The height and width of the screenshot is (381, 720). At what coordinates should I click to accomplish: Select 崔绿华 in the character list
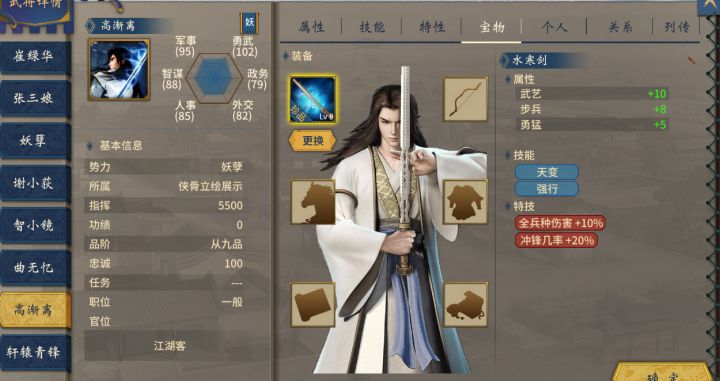coord(34,56)
